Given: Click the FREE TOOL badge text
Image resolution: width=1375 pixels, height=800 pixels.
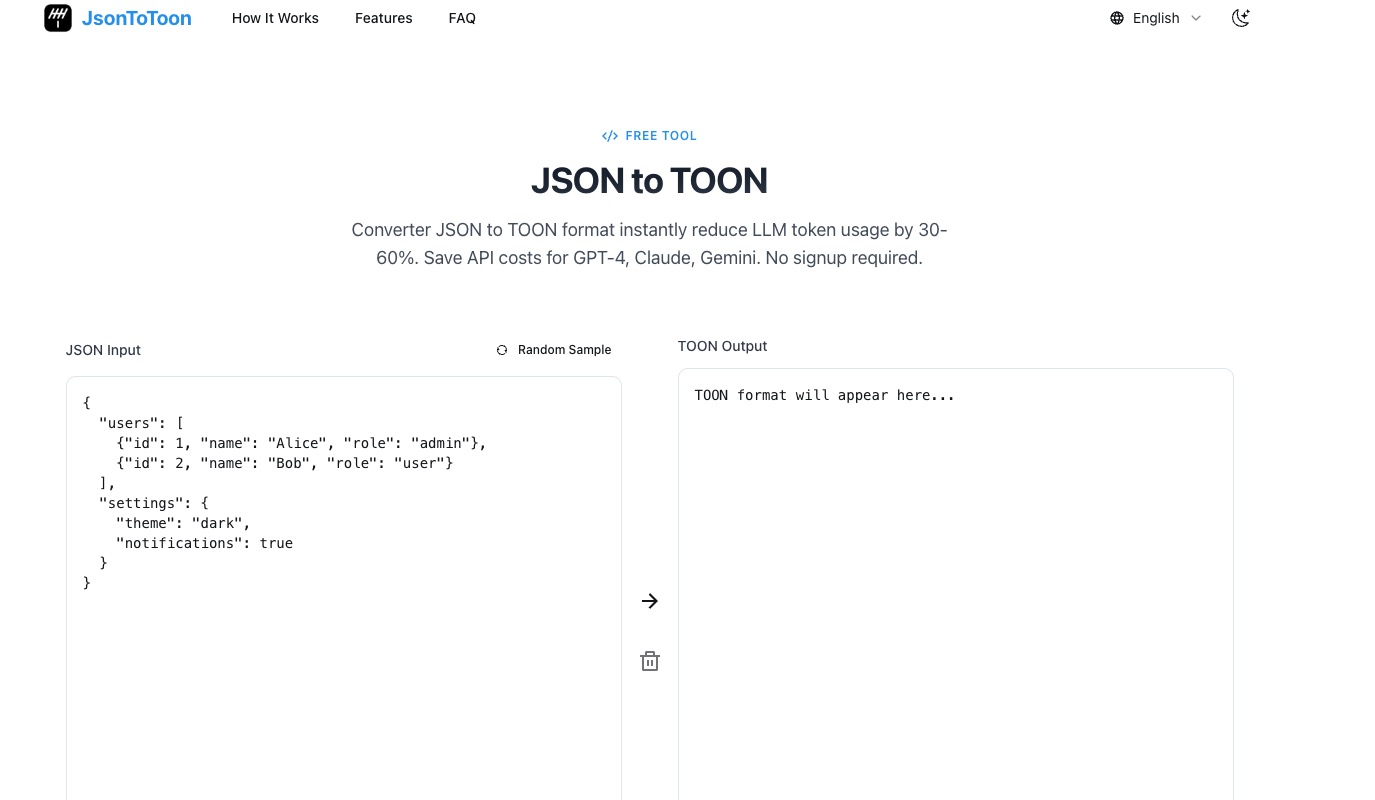Looking at the screenshot, I should 660,136.
